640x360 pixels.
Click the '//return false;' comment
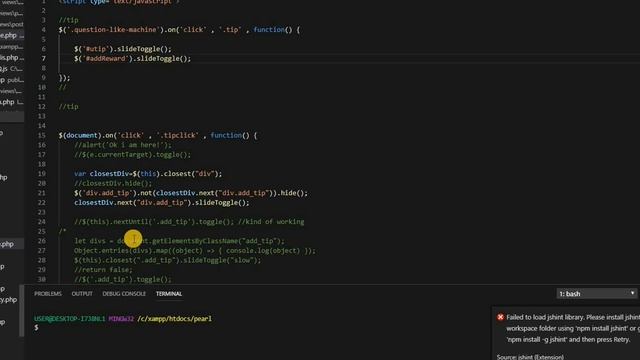click(x=103, y=270)
